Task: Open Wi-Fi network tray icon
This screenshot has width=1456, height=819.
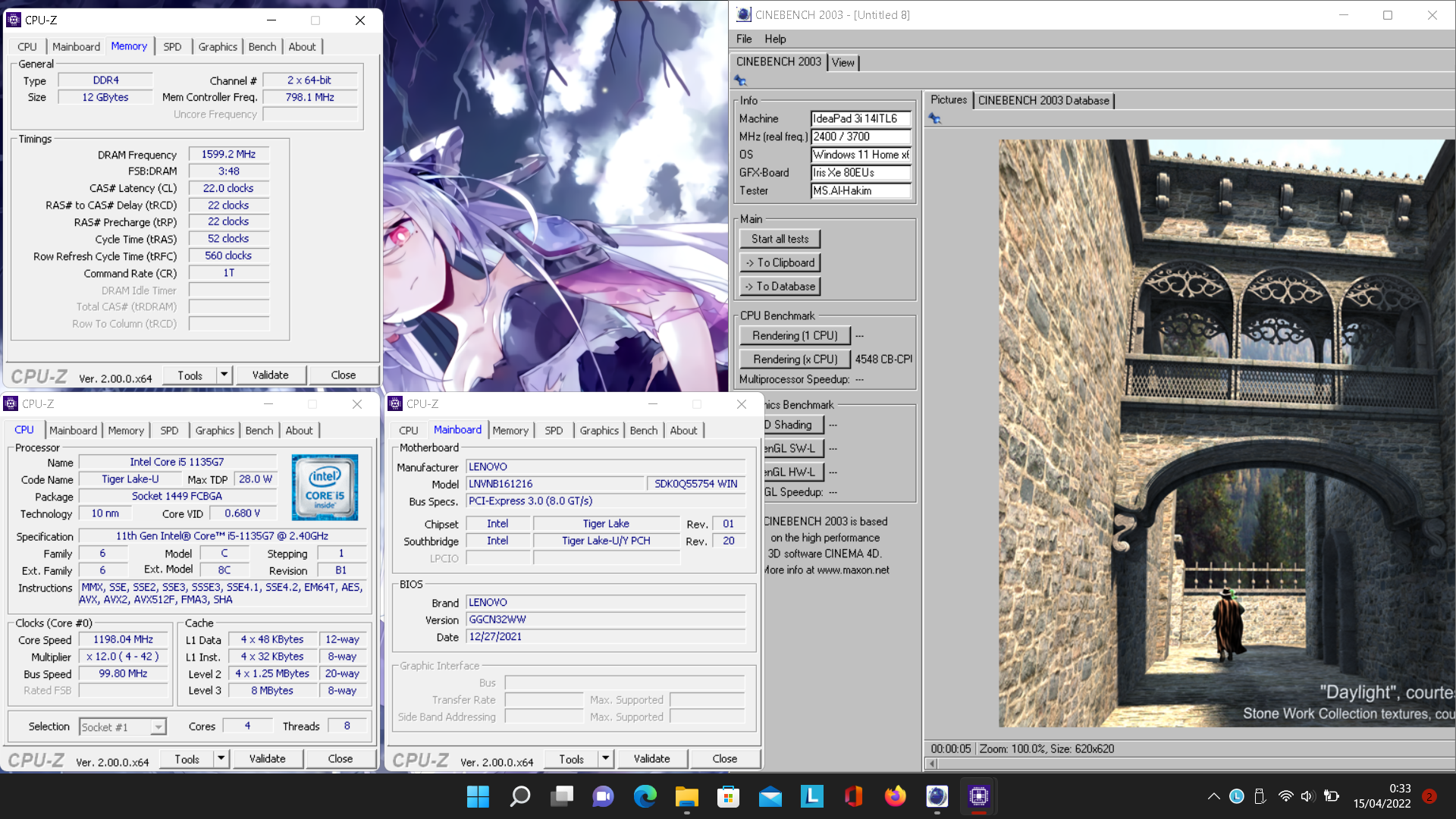Action: [1285, 796]
